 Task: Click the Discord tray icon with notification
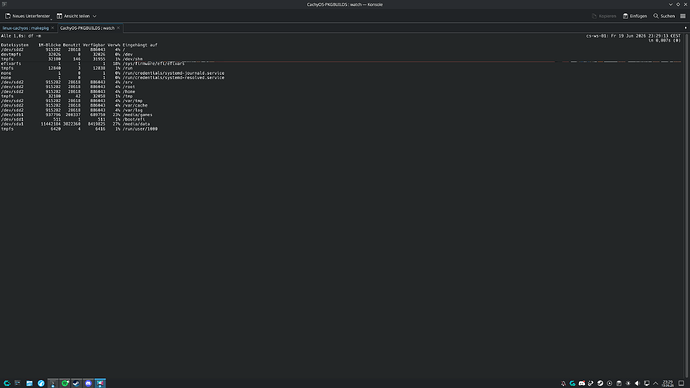tap(582, 383)
